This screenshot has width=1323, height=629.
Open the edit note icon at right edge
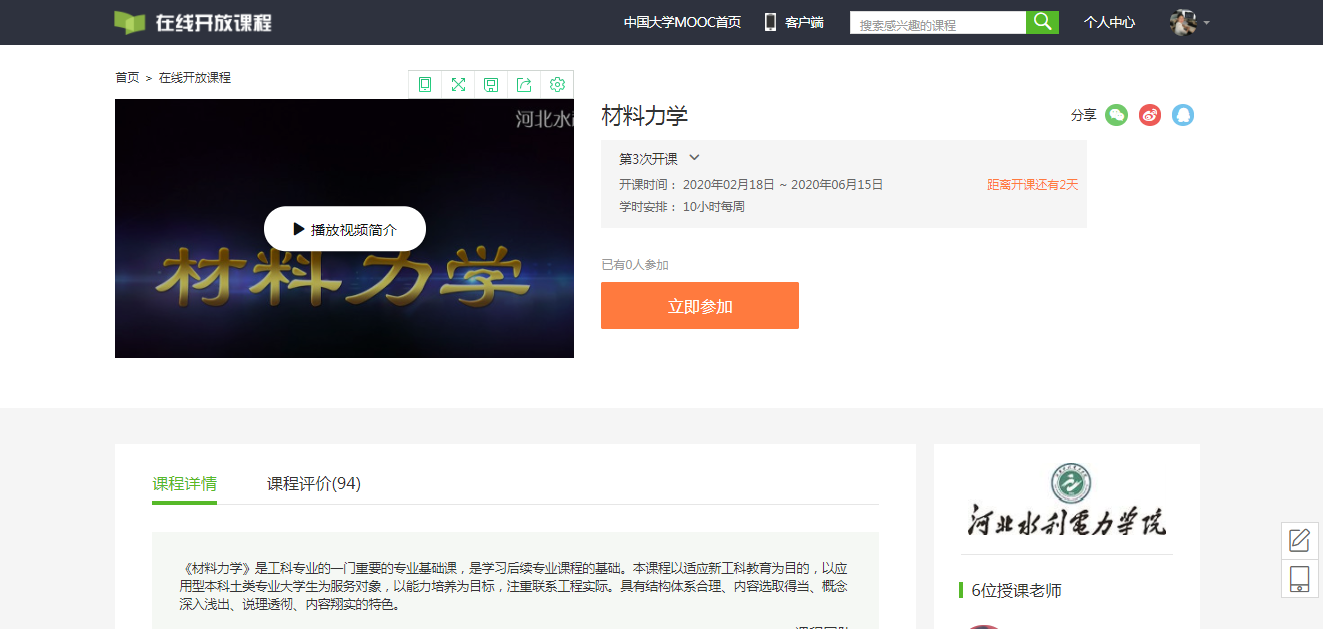pos(1299,541)
